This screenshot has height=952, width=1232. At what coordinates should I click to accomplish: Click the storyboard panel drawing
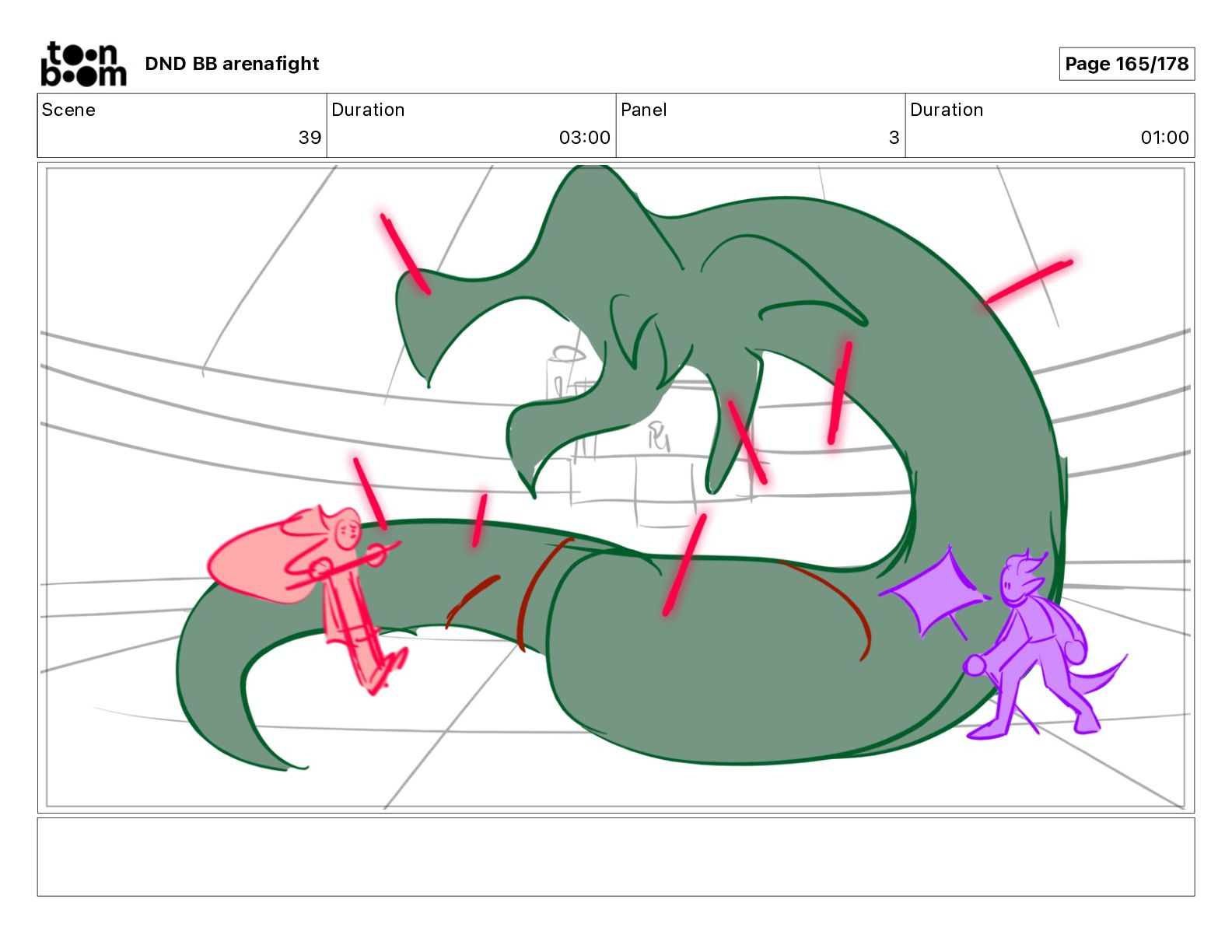tap(616, 488)
